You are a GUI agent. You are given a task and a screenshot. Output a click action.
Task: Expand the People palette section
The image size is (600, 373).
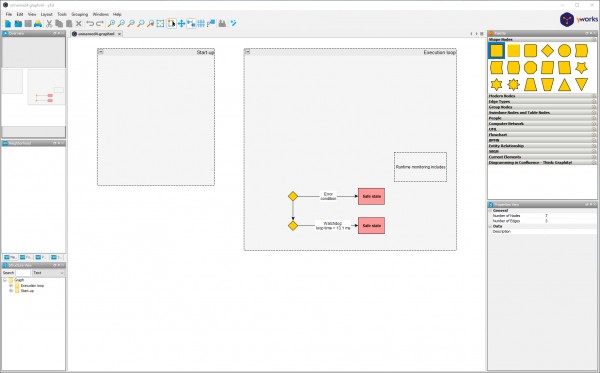point(542,118)
